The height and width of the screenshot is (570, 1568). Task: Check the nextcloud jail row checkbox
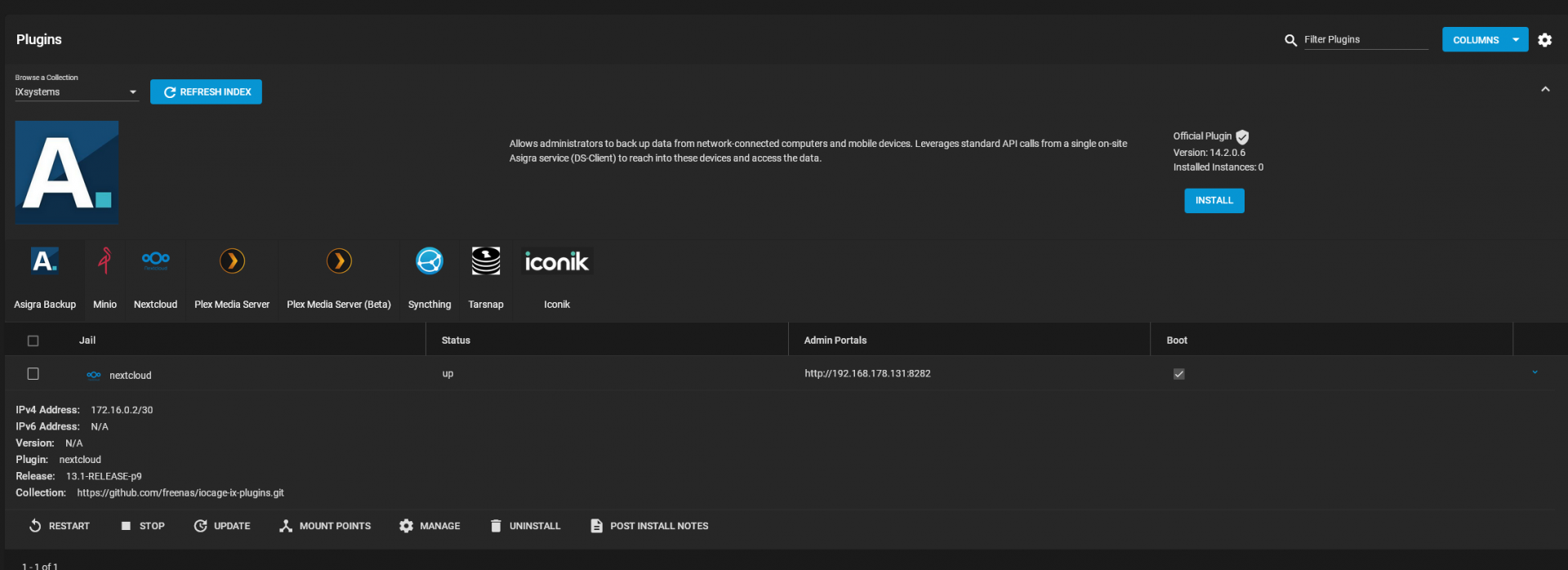pos(33,373)
